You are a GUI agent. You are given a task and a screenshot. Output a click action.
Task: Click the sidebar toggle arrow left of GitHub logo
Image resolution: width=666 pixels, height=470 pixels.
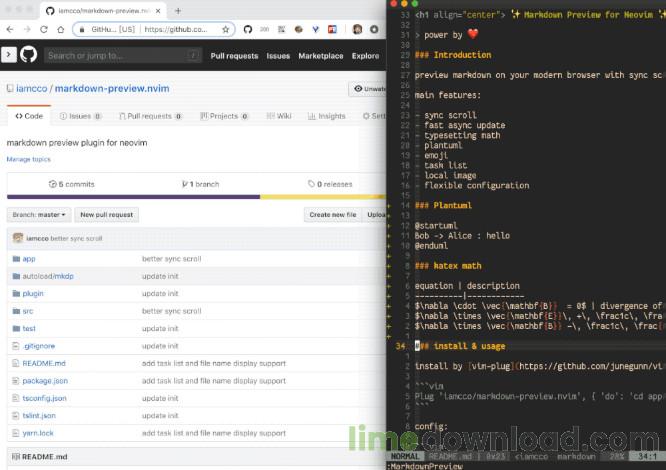[9, 56]
